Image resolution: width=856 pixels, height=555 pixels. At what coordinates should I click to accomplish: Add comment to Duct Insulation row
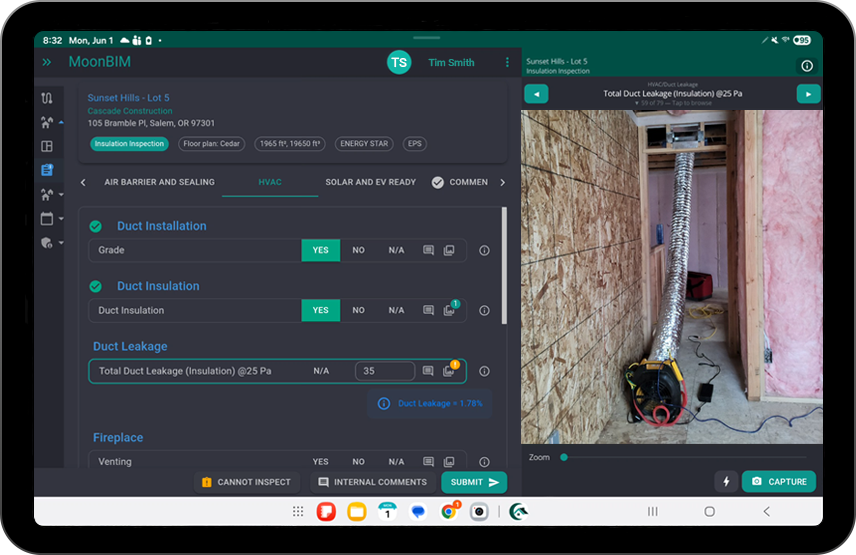[429, 310]
